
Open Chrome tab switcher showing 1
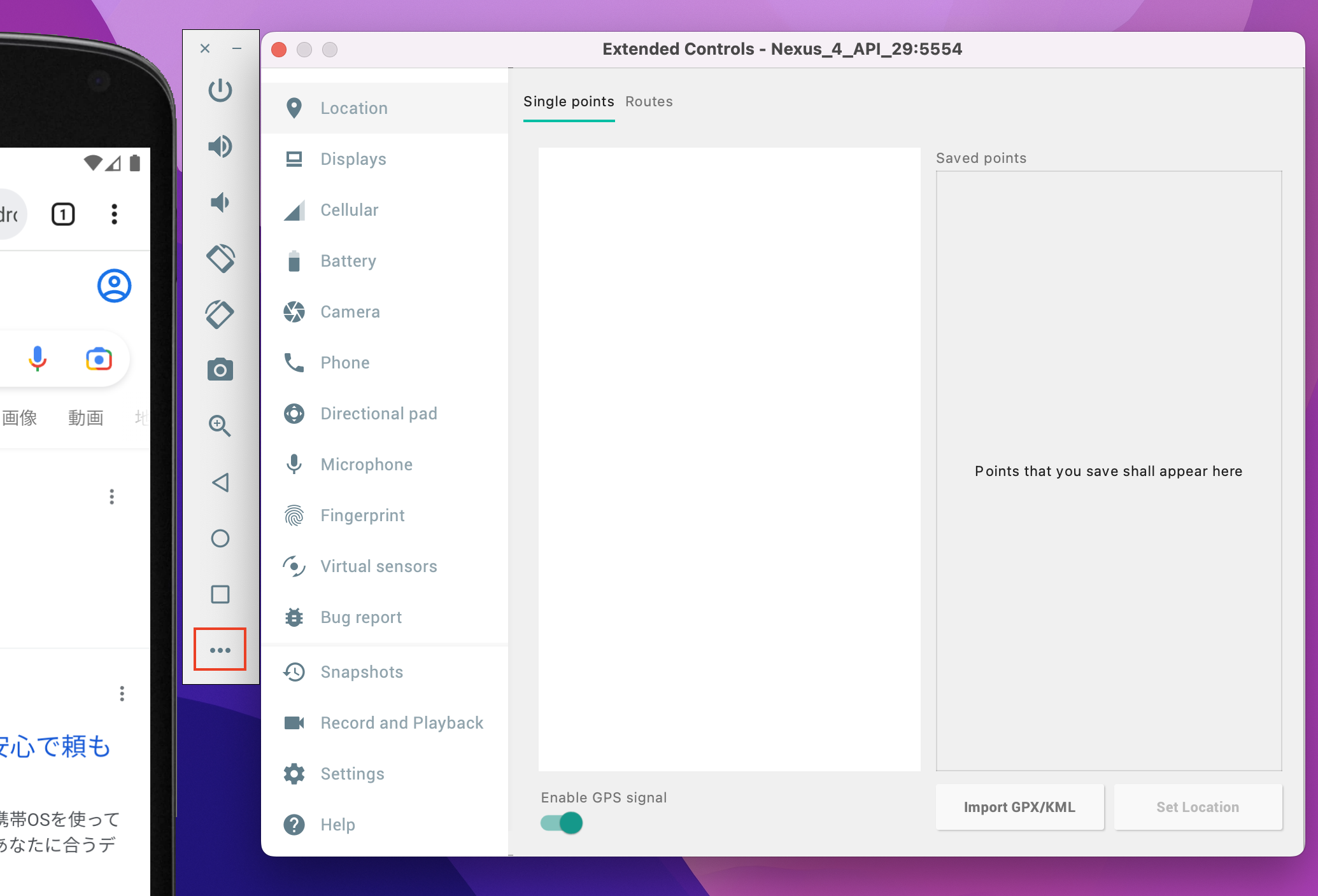(63, 214)
